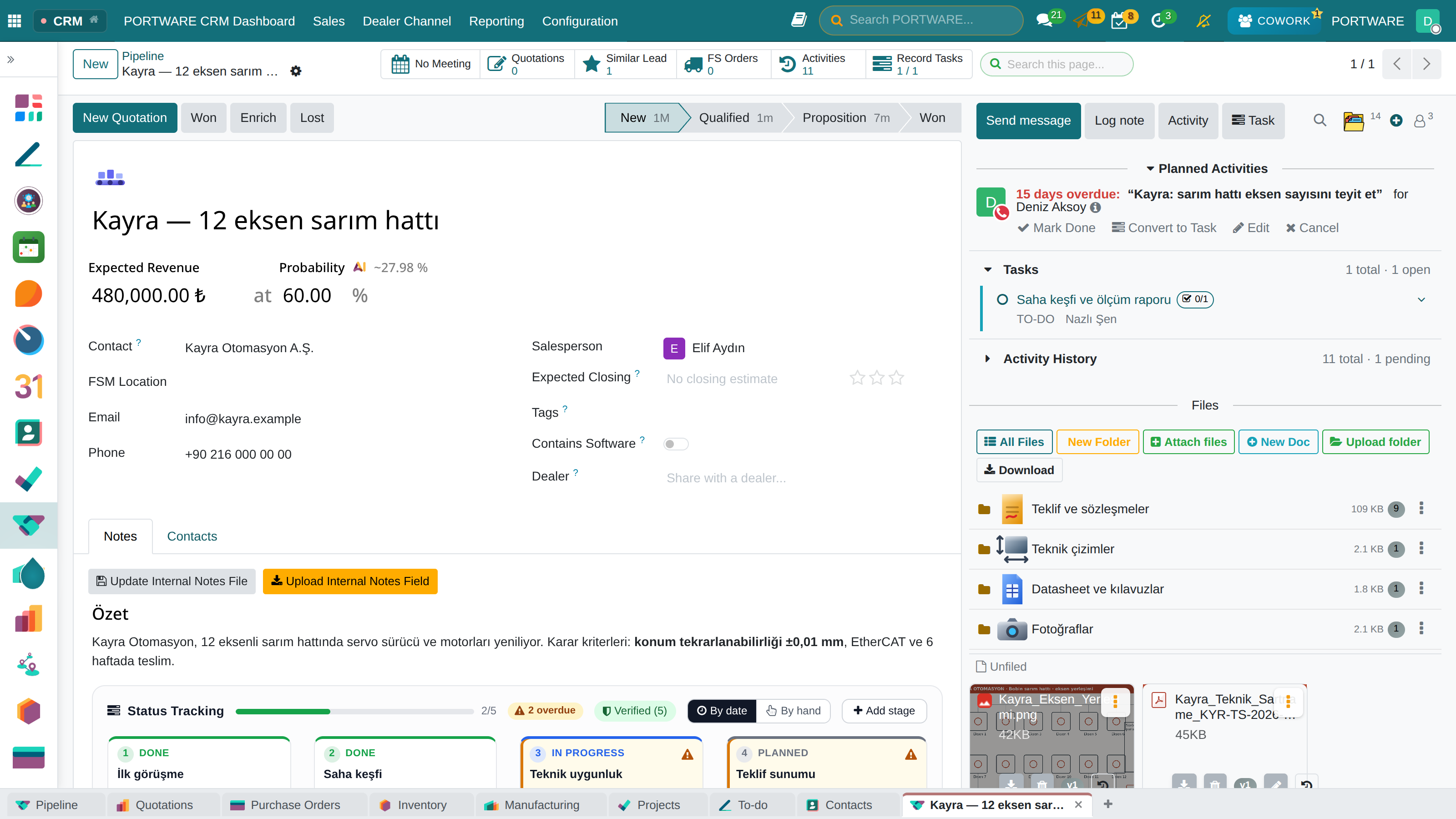
Task: Open chat messages with badge 21
Action: click(x=1045, y=21)
